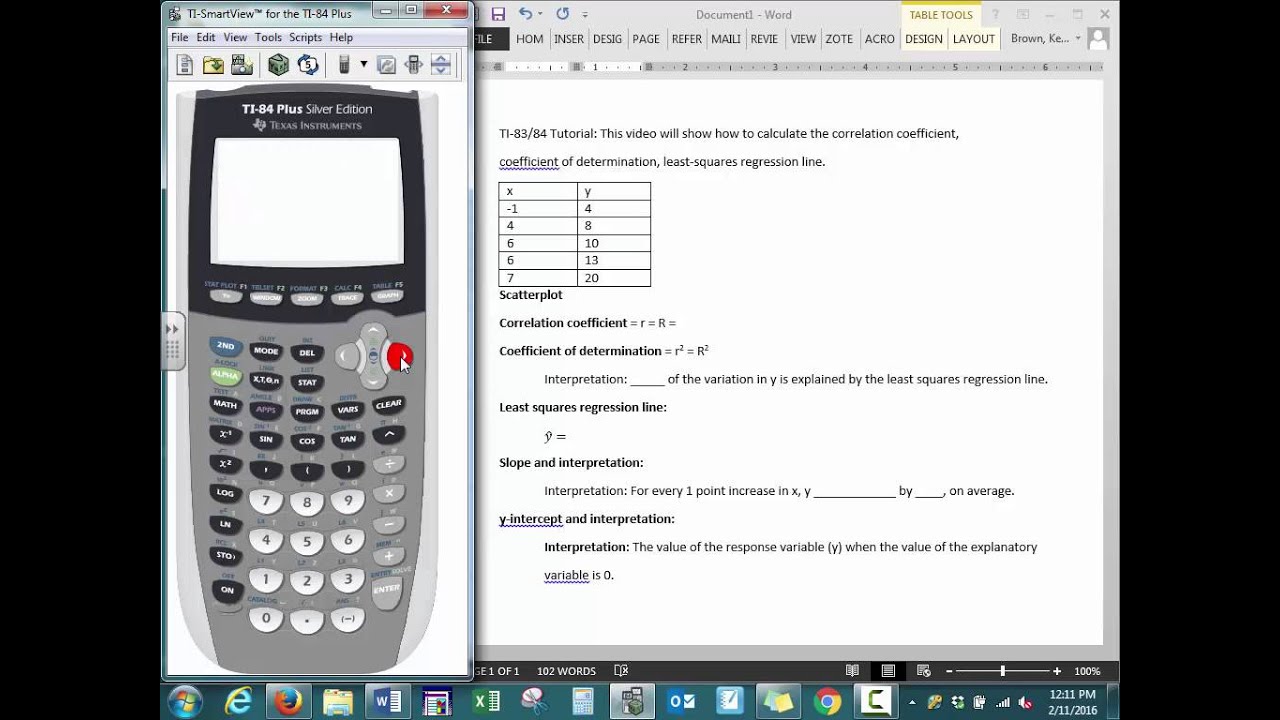Click the up arrow key on calculator
1280x720 pixels.
(373, 332)
